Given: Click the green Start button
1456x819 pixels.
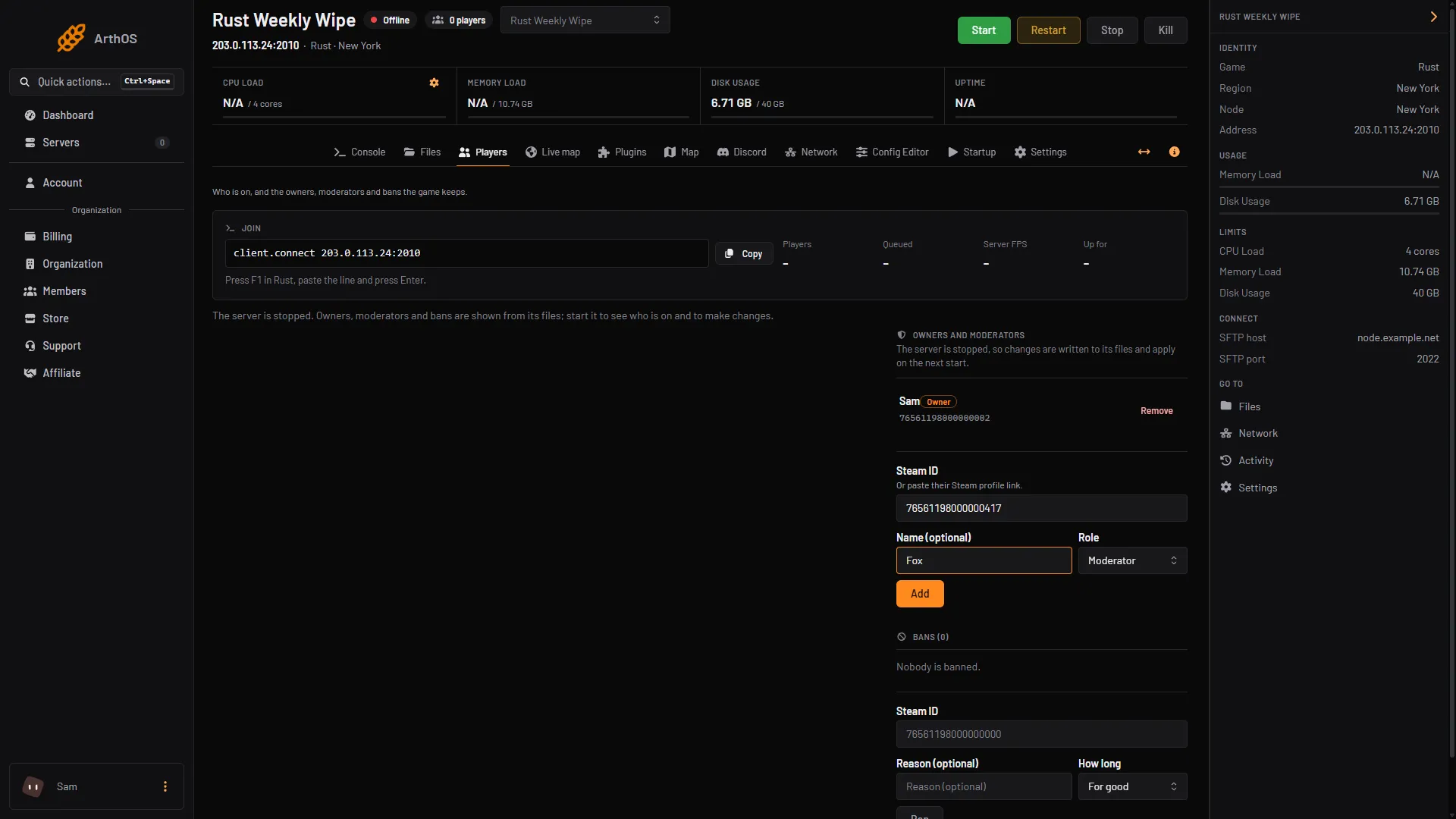Looking at the screenshot, I should 984,30.
